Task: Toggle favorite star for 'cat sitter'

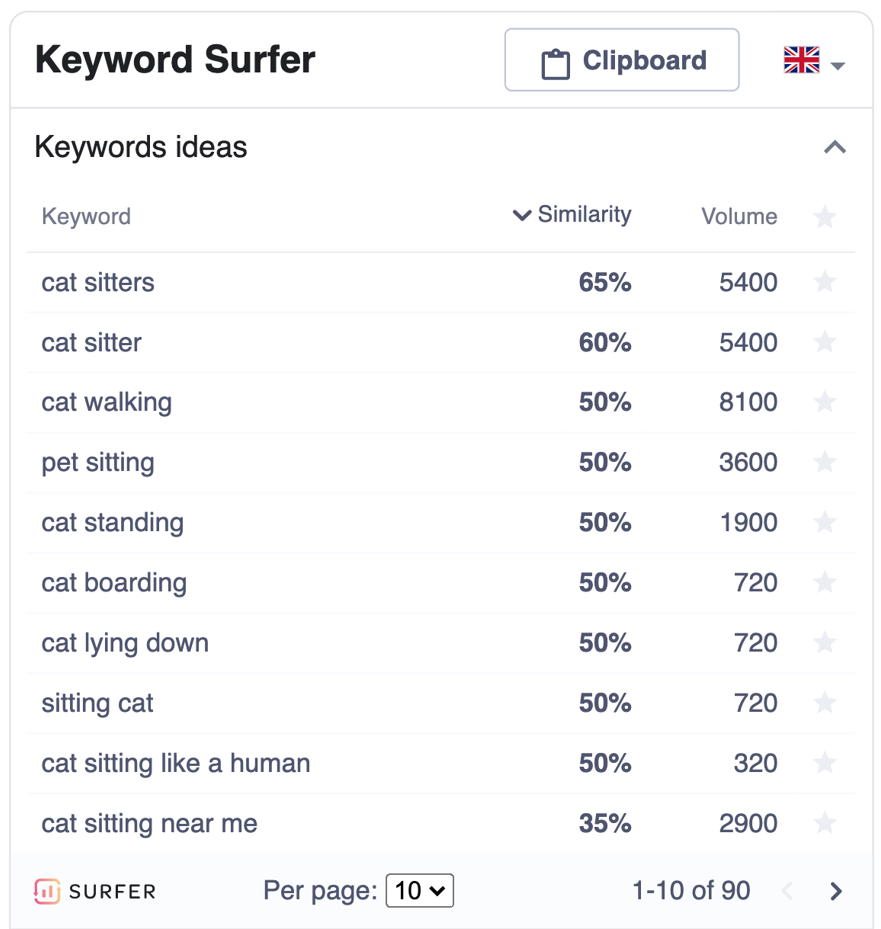Action: [x=825, y=342]
